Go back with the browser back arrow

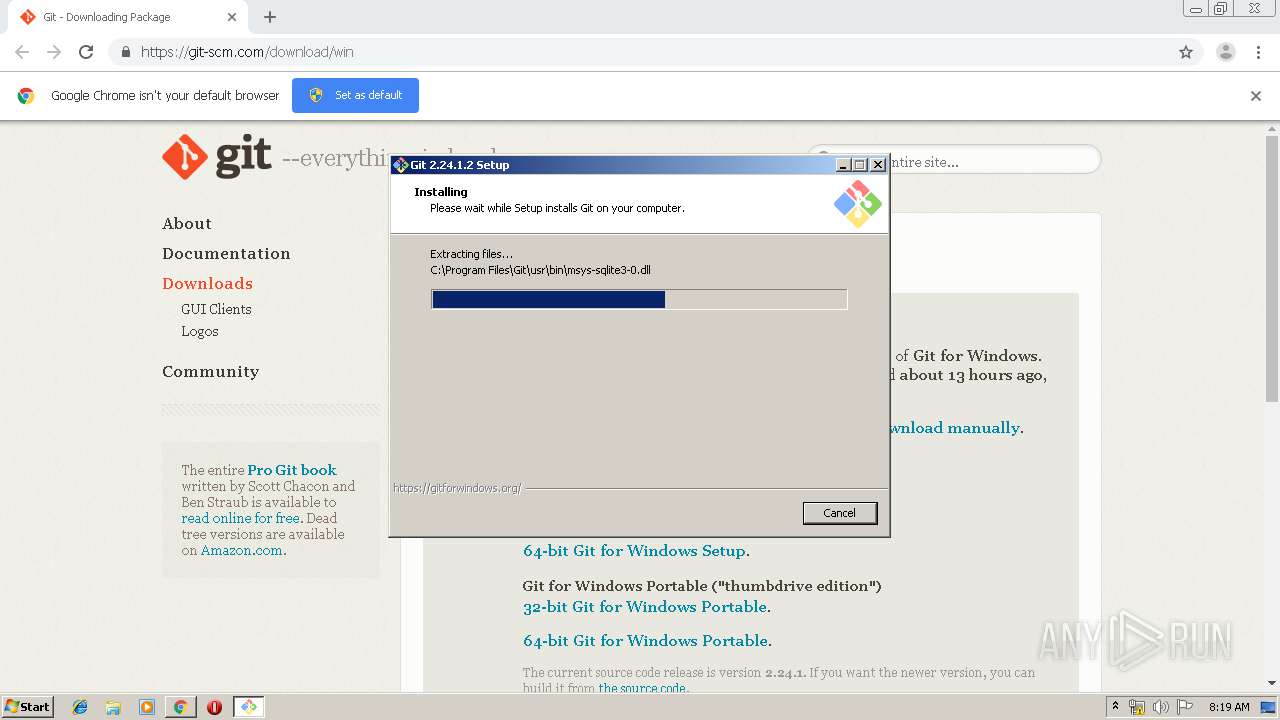[22, 52]
